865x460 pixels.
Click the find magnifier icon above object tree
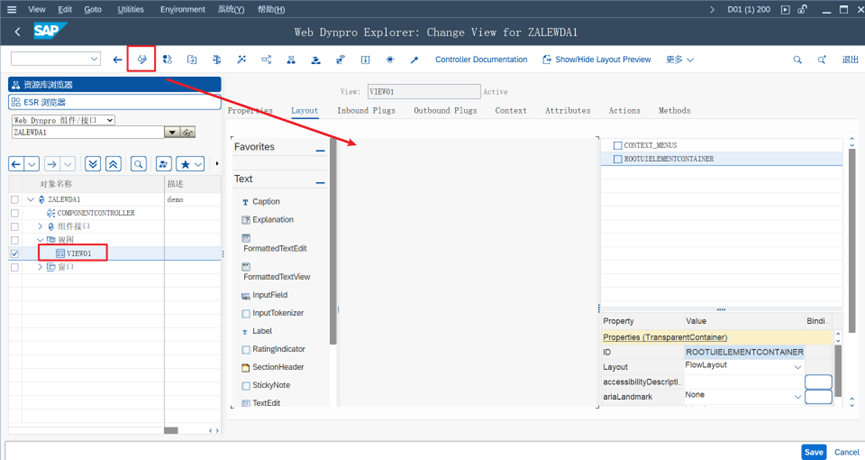138,164
